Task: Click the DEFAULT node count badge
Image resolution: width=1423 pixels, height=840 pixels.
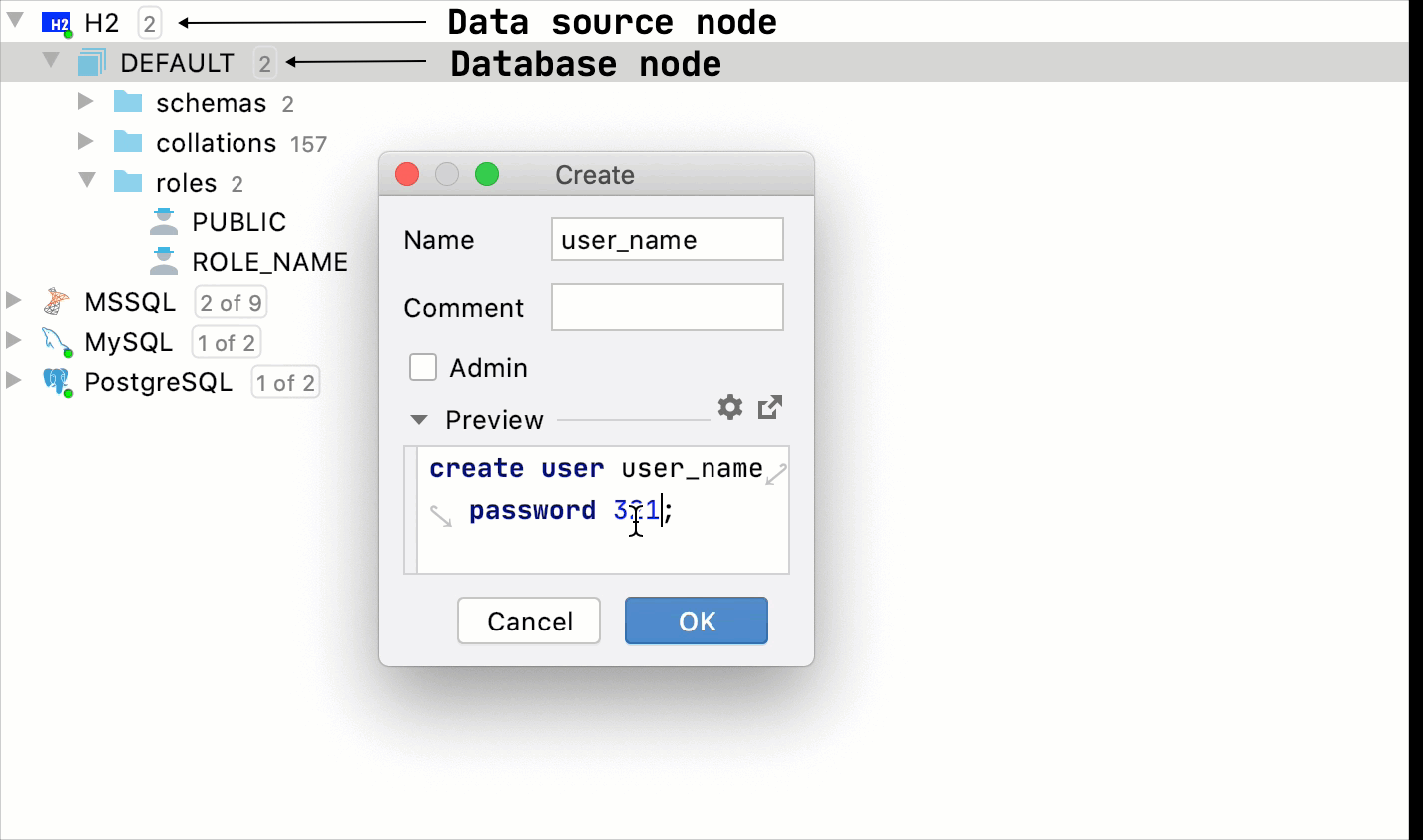Action: (x=264, y=63)
